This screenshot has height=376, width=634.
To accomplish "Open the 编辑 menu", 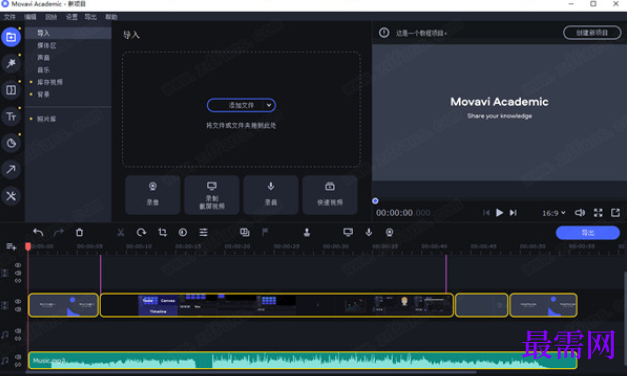I will [30, 17].
